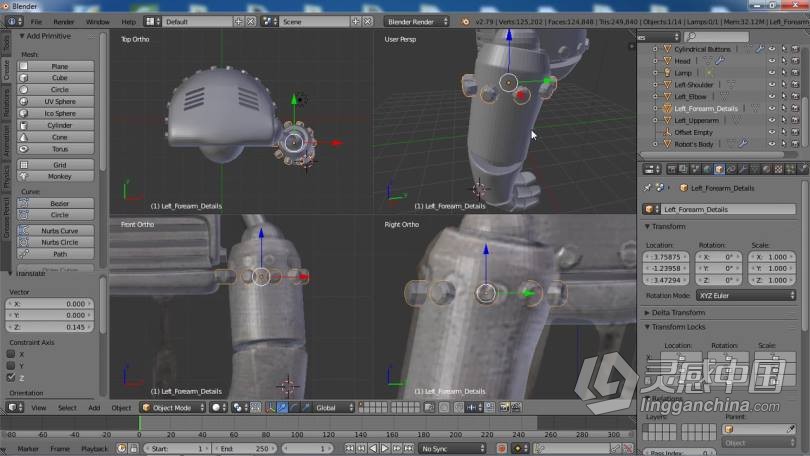The width and height of the screenshot is (810, 456).
Task: Open the pivot point selector icon
Action: pos(239,407)
